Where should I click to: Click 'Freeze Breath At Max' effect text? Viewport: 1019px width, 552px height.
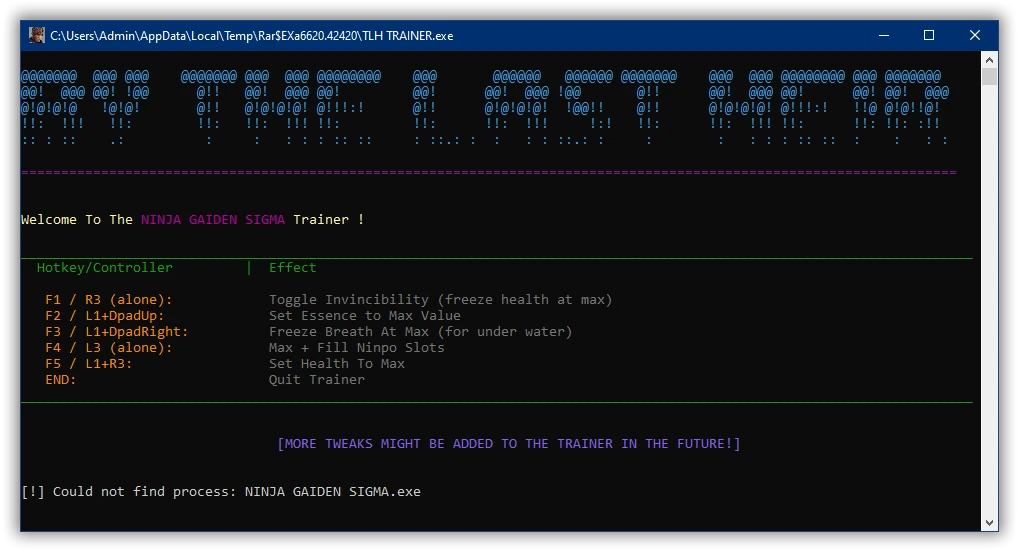(349, 332)
